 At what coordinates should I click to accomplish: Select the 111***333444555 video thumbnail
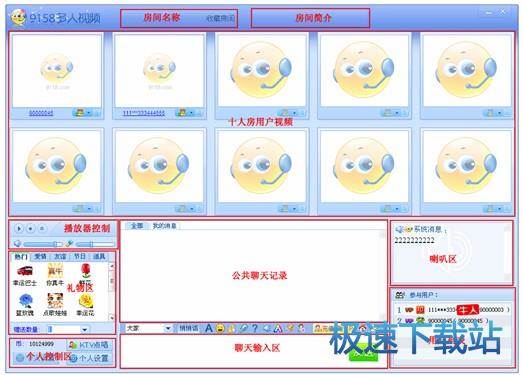click(x=159, y=71)
